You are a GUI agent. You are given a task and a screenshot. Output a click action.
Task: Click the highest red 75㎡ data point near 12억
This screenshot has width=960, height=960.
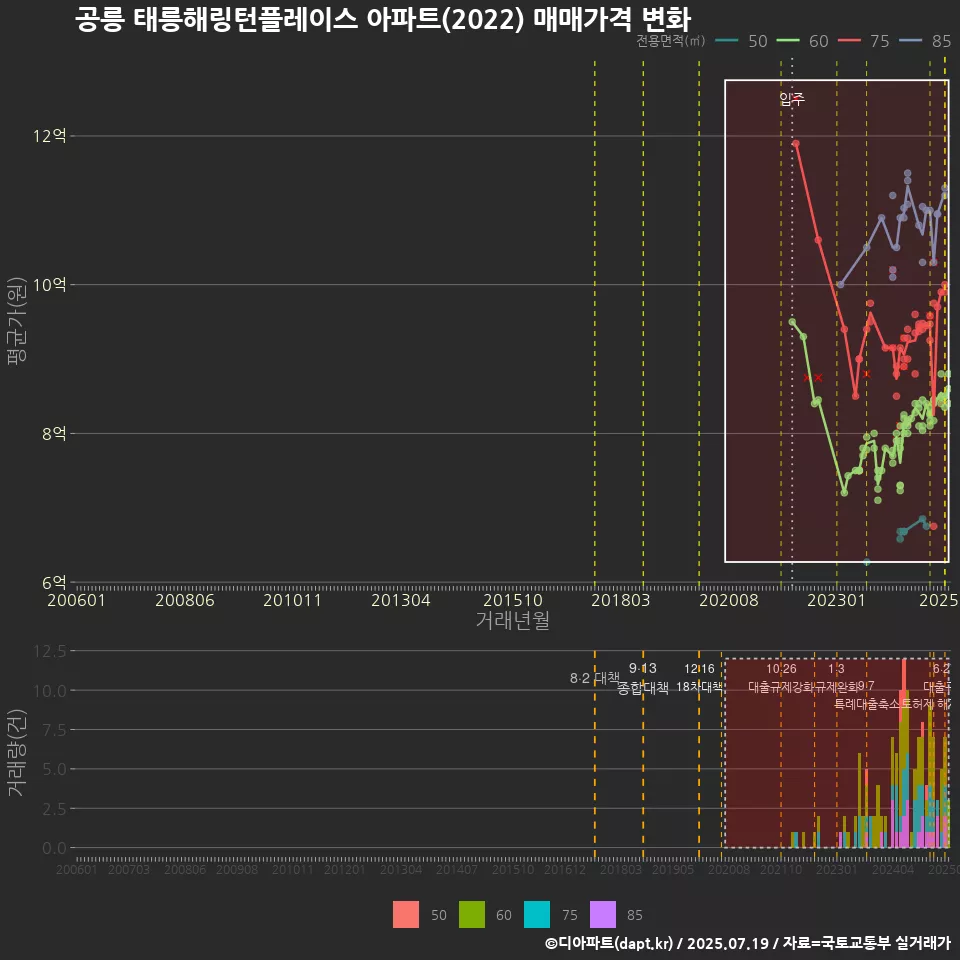(x=796, y=144)
